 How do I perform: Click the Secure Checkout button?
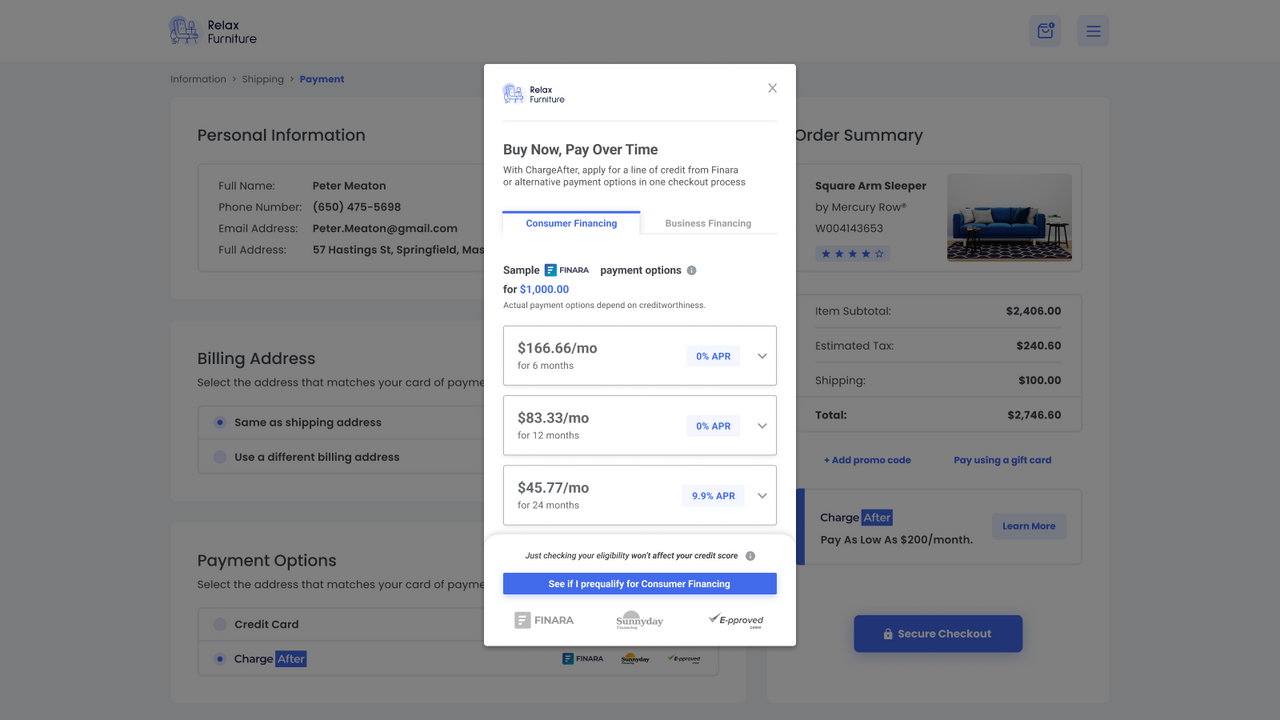(x=938, y=634)
